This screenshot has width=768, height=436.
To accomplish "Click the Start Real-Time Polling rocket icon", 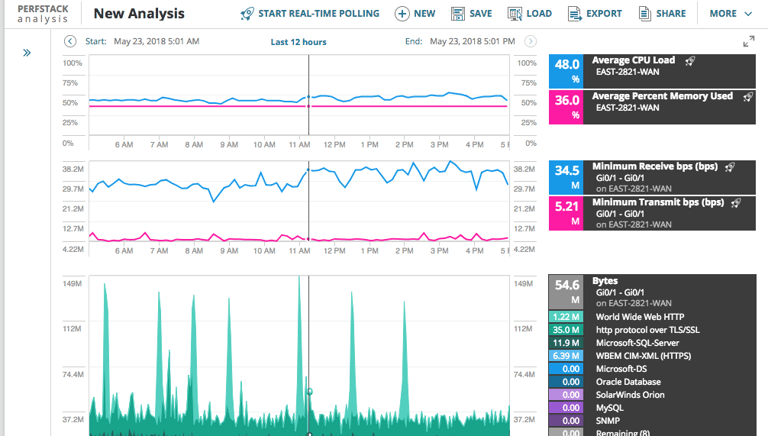I will click(x=247, y=14).
